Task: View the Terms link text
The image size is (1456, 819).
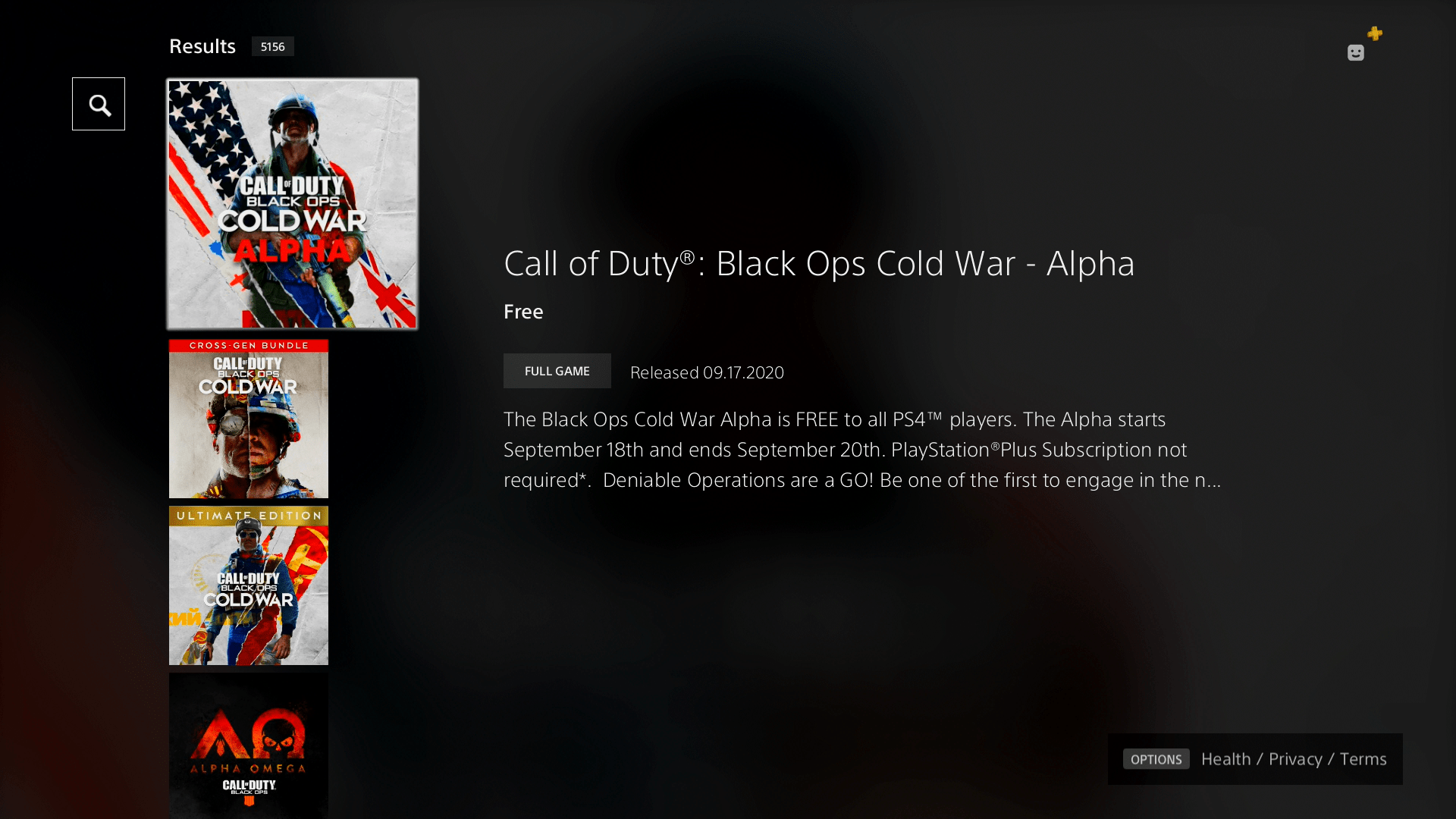Action: (1363, 759)
